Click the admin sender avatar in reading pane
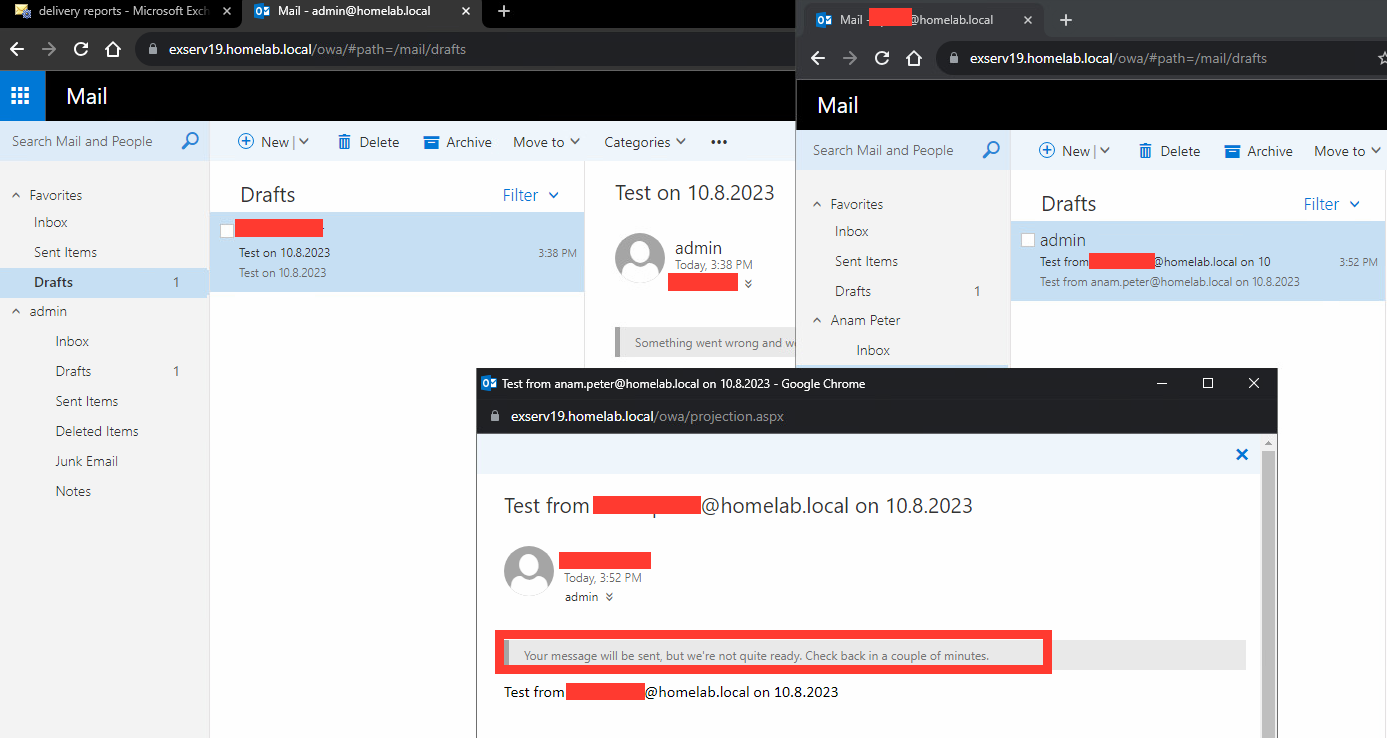 click(640, 258)
